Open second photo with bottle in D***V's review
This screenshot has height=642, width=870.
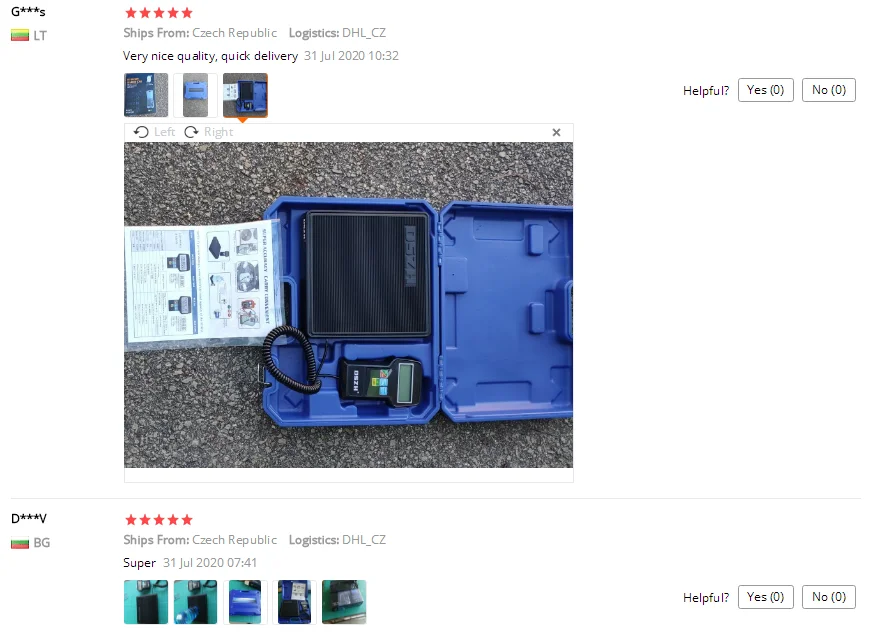pos(195,602)
